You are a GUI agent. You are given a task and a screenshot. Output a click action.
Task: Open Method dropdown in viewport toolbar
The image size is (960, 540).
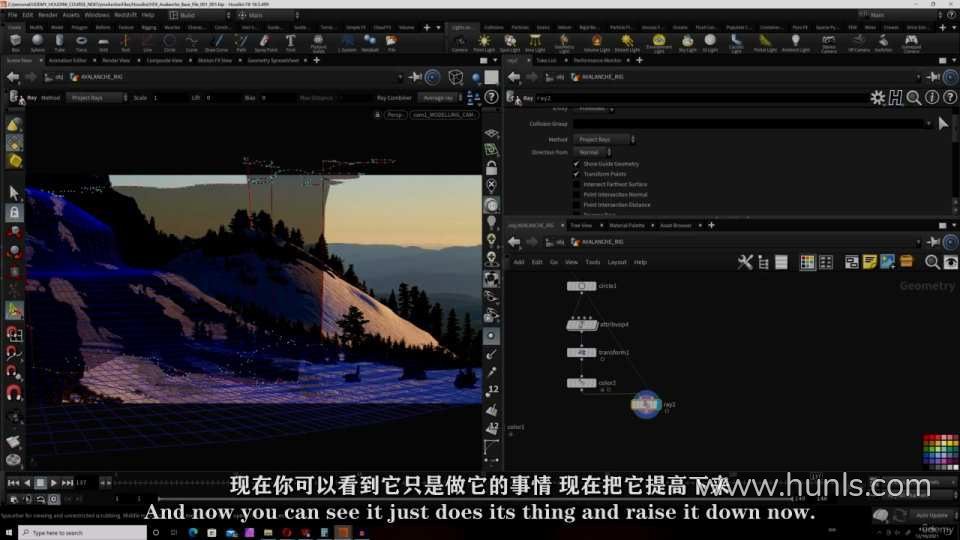coord(97,98)
